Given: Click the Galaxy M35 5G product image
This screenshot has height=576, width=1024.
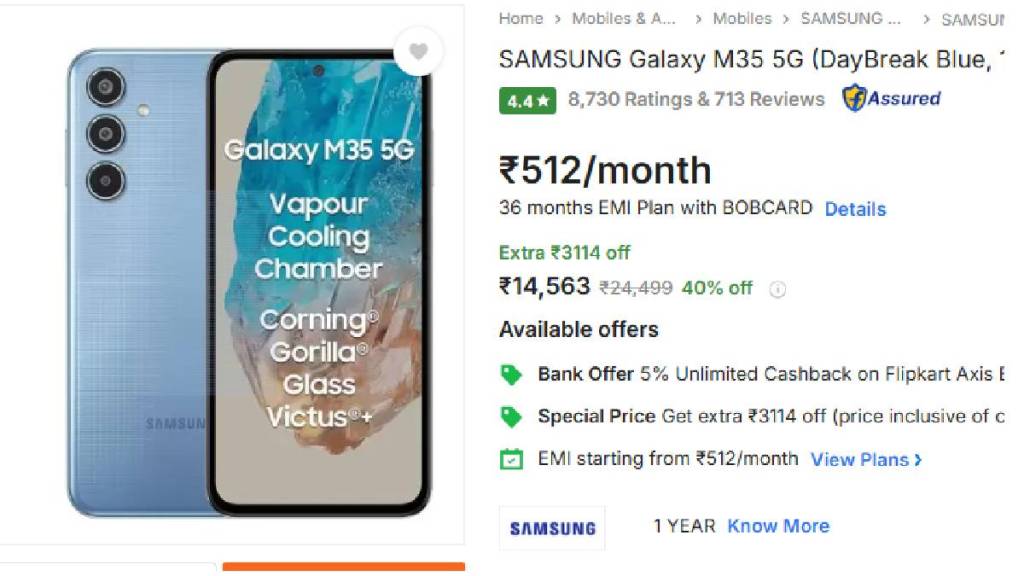Looking at the screenshot, I should [x=249, y=283].
